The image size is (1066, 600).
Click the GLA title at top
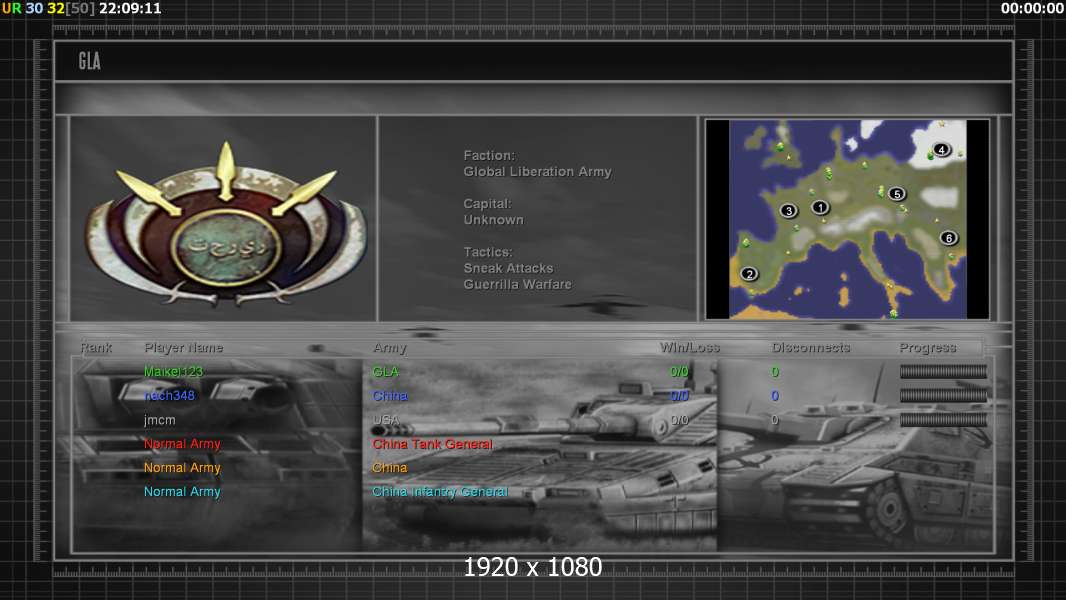coord(89,61)
